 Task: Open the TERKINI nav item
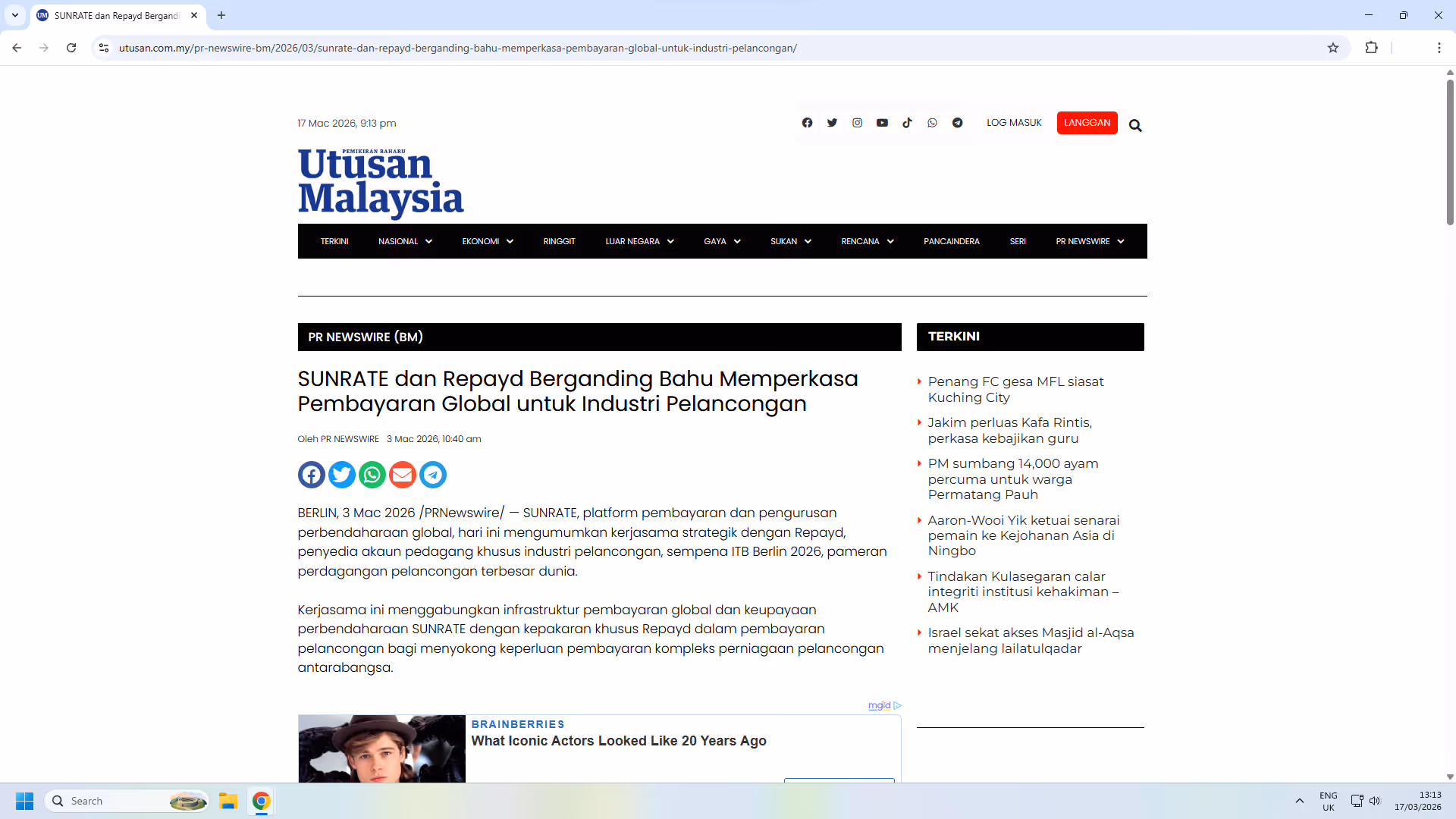point(334,241)
